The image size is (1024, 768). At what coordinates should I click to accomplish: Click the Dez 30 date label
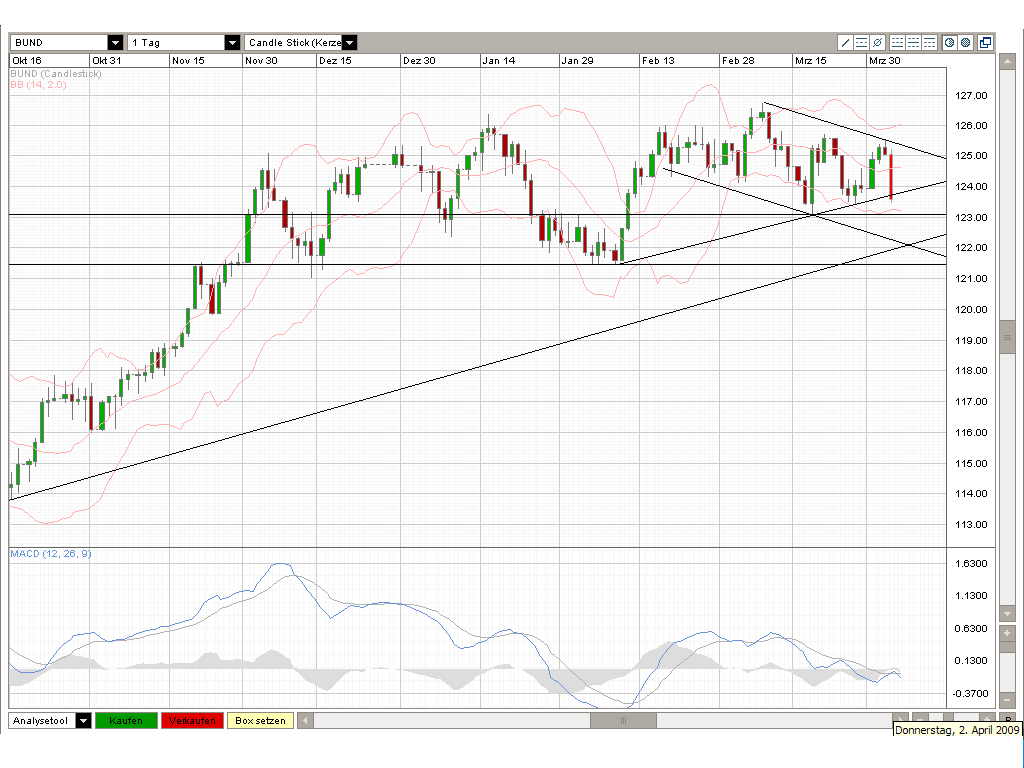[419, 61]
